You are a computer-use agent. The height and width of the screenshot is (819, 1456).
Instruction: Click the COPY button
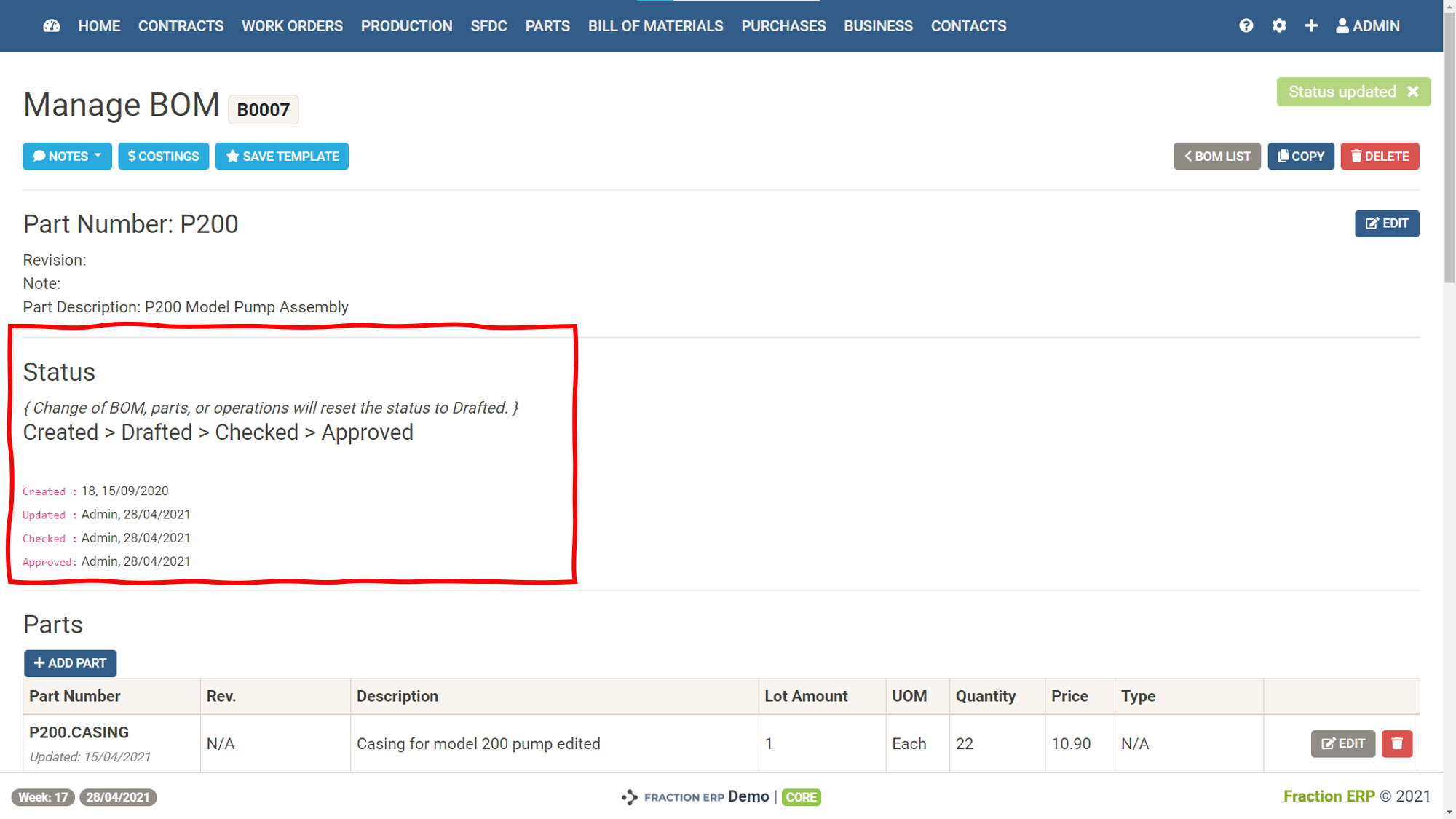1300,157
